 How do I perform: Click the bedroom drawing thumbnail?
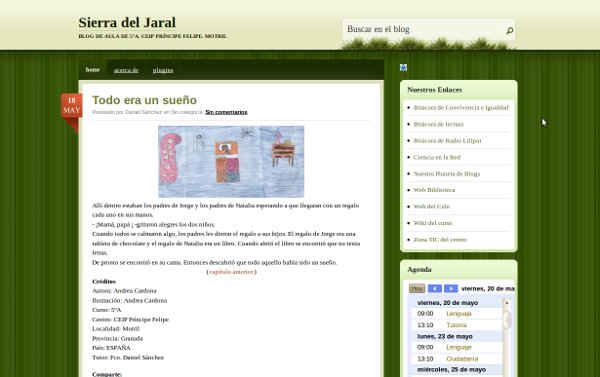(231, 162)
